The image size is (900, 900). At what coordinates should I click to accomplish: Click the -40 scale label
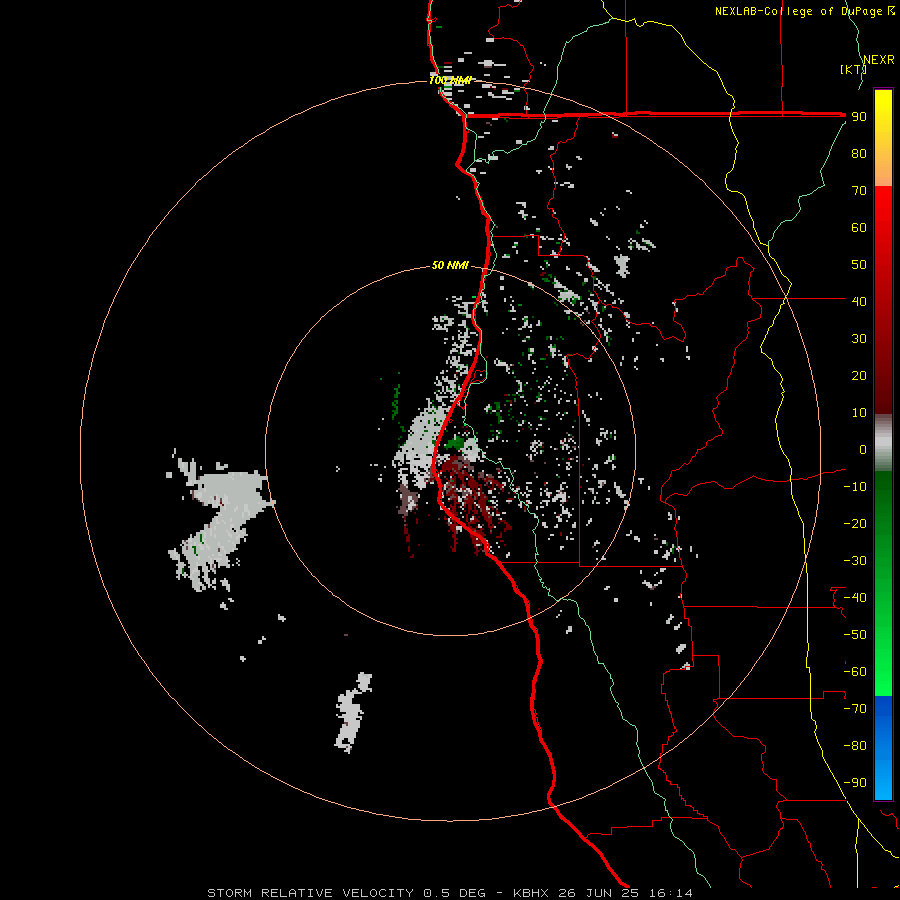pos(855,598)
